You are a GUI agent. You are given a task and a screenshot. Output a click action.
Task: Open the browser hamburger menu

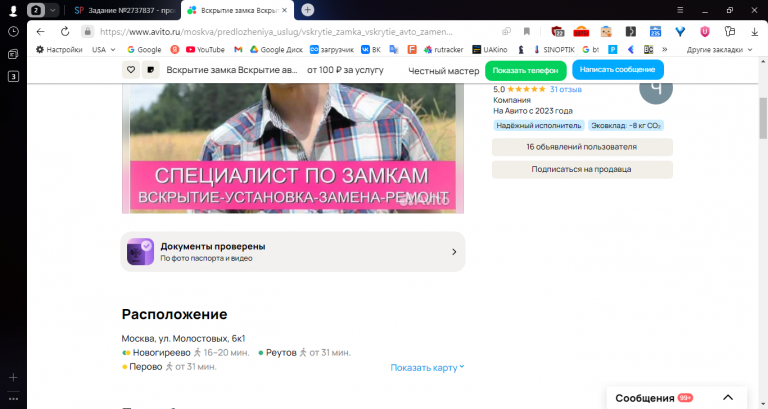(680, 10)
